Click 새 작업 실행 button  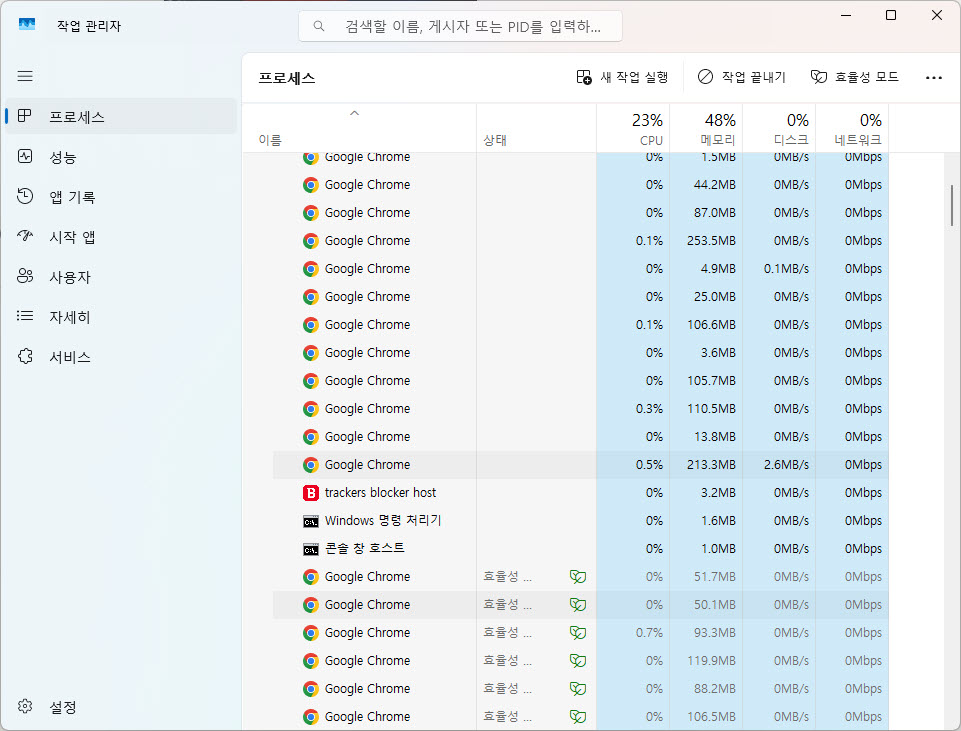(x=622, y=77)
